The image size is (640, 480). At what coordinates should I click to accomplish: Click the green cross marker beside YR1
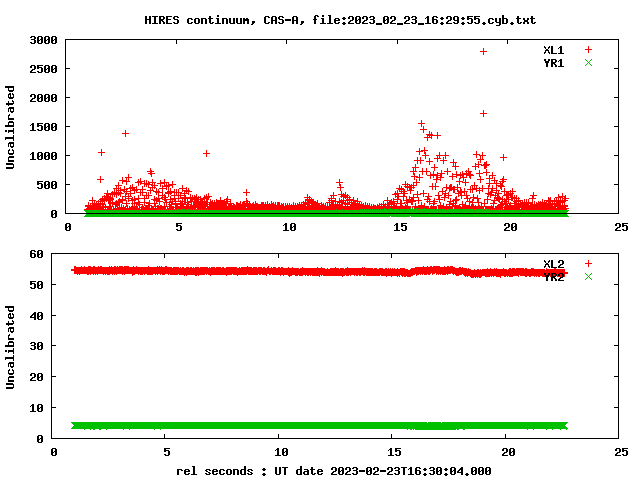tap(588, 62)
